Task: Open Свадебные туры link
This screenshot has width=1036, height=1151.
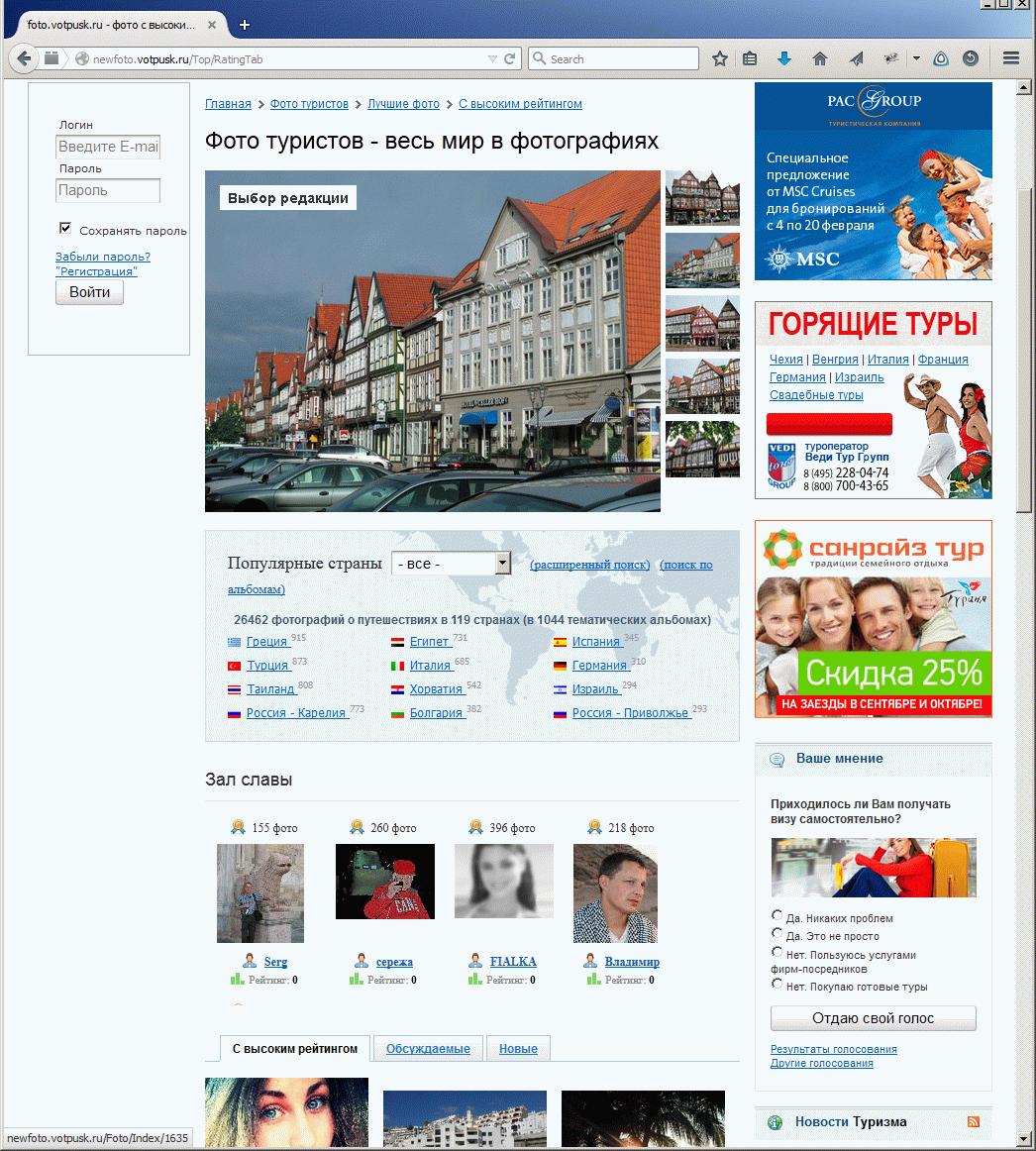Action: pos(816,395)
